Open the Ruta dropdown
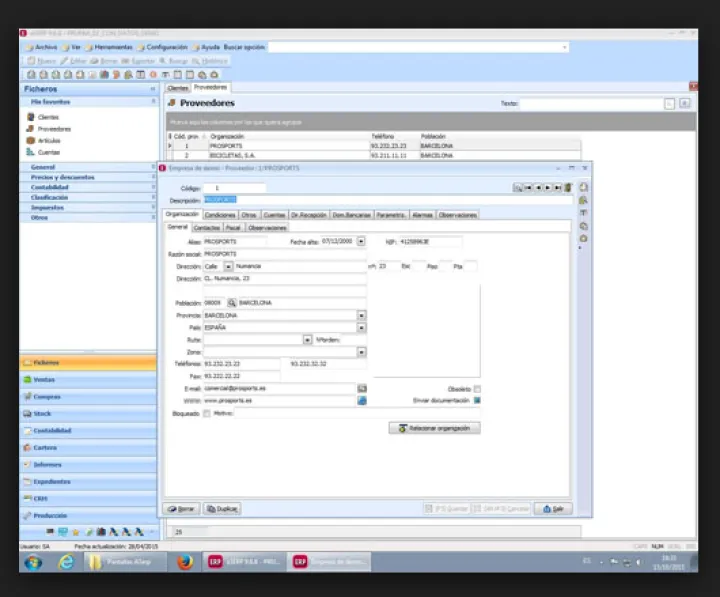 (x=308, y=340)
